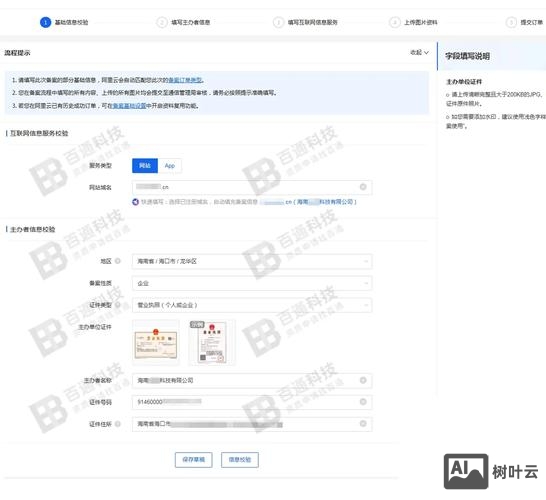Screen dimensions: 546x500
Task: Click the info icon beside 证件住所
Action: pyautogui.click(x=118, y=424)
